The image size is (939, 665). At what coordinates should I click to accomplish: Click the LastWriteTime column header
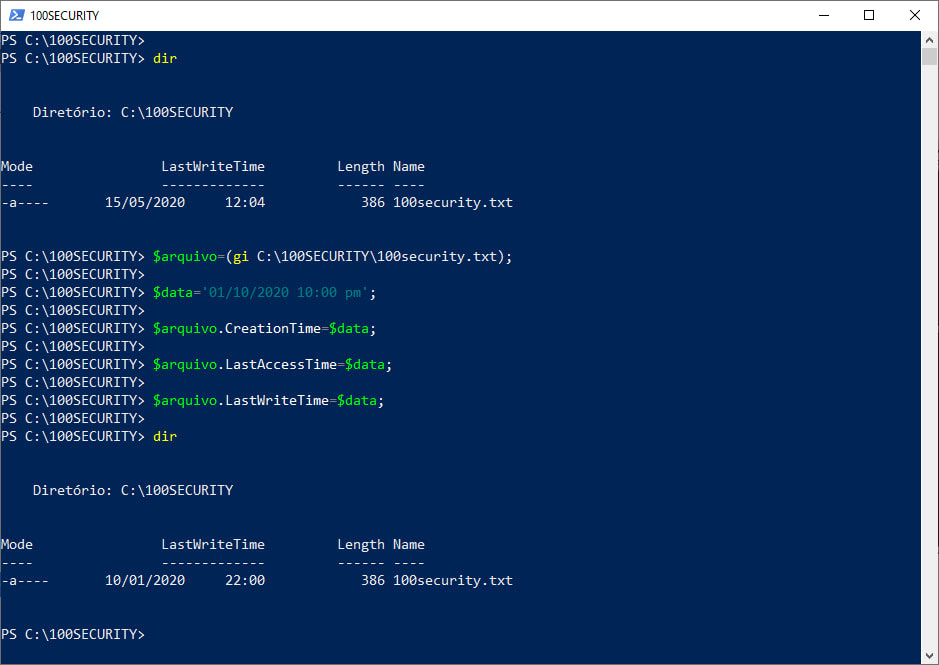click(212, 166)
